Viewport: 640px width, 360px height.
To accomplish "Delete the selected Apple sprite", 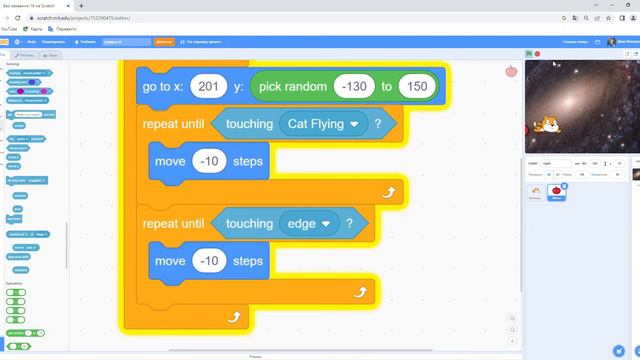I will pyautogui.click(x=564, y=186).
